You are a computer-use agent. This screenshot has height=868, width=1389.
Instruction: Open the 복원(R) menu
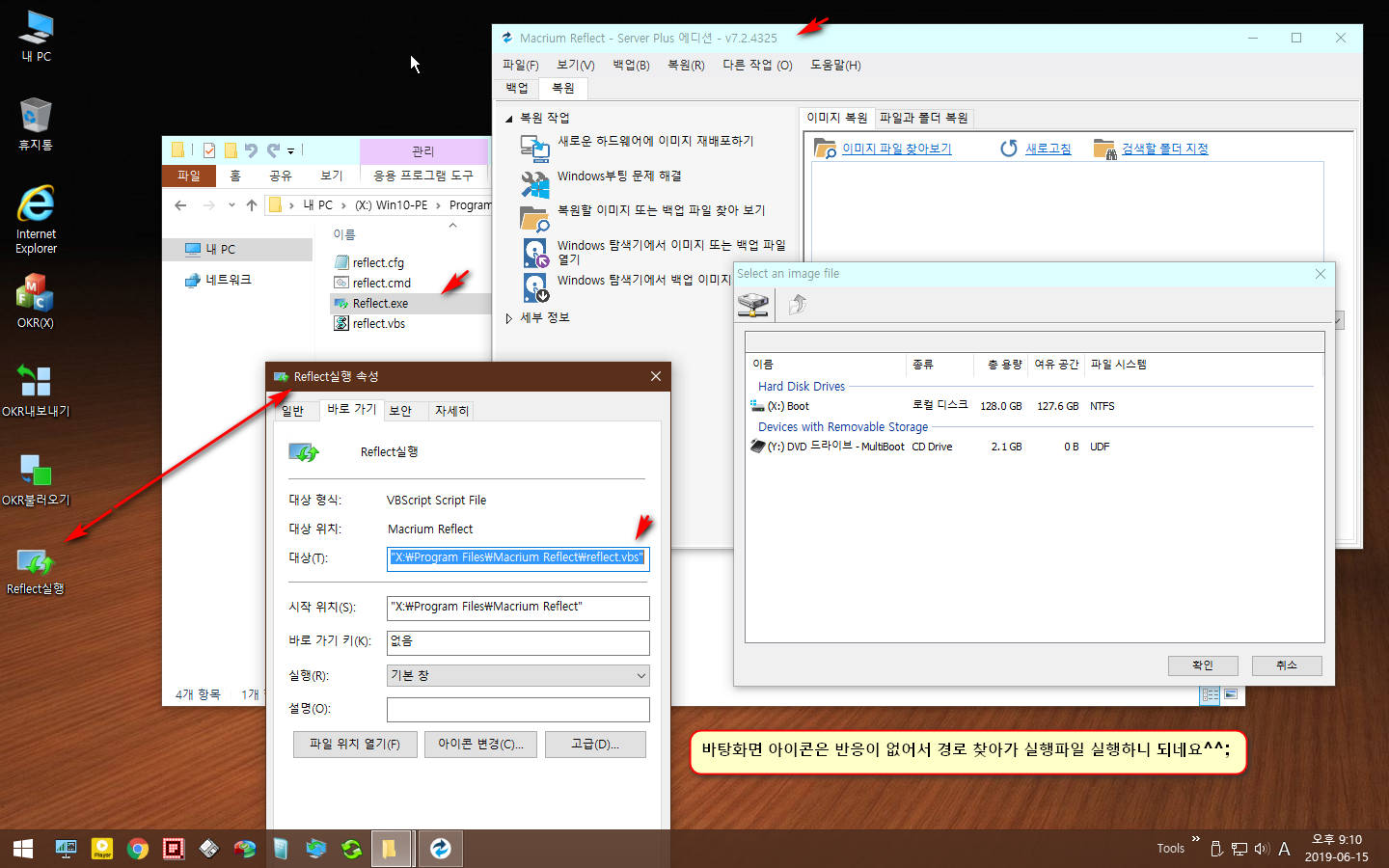686,65
